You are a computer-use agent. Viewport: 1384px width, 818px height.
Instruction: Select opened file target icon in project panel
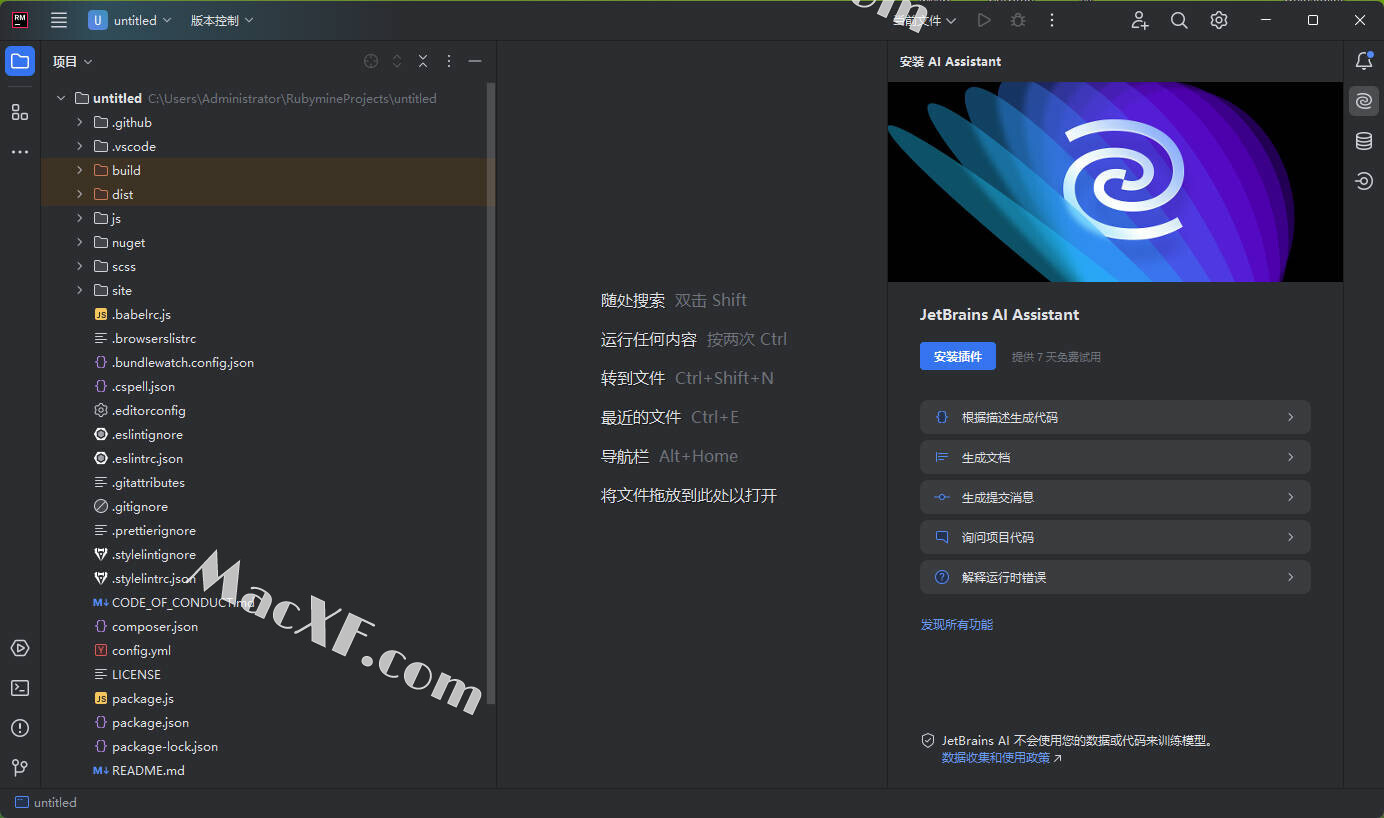(x=371, y=61)
